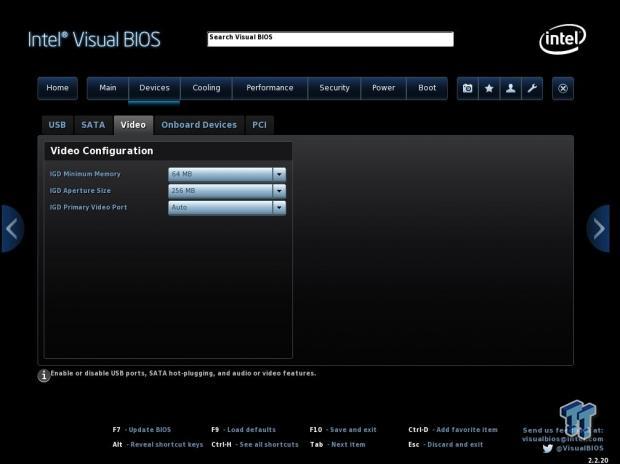Switch to the PCI sub-tab

tap(259, 125)
